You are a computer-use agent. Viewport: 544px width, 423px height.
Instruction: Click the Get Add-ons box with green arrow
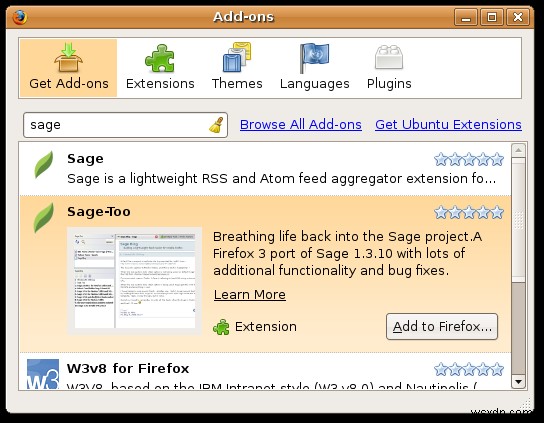(68, 58)
